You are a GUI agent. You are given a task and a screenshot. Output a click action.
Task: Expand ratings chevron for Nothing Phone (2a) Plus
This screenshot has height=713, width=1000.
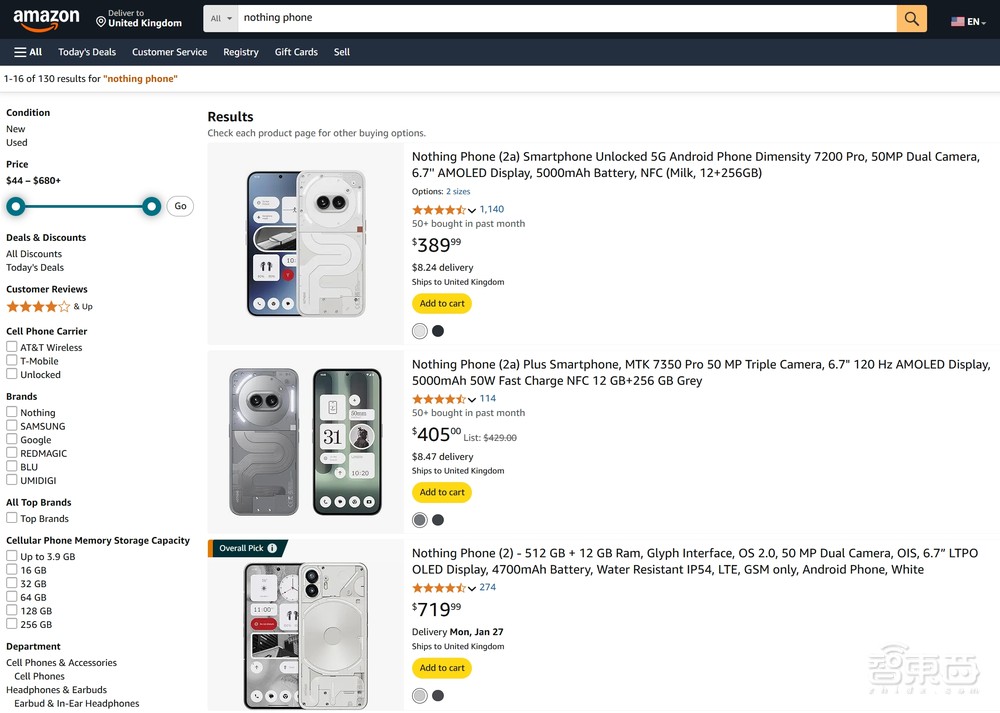pos(472,399)
